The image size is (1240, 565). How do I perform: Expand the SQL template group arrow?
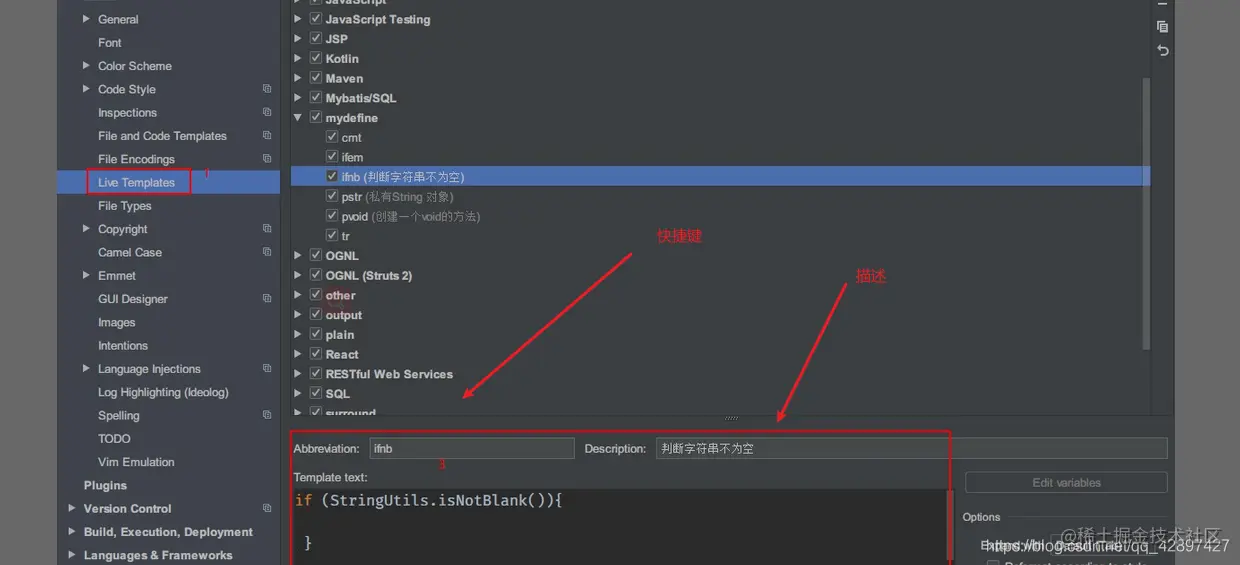tap(299, 394)
